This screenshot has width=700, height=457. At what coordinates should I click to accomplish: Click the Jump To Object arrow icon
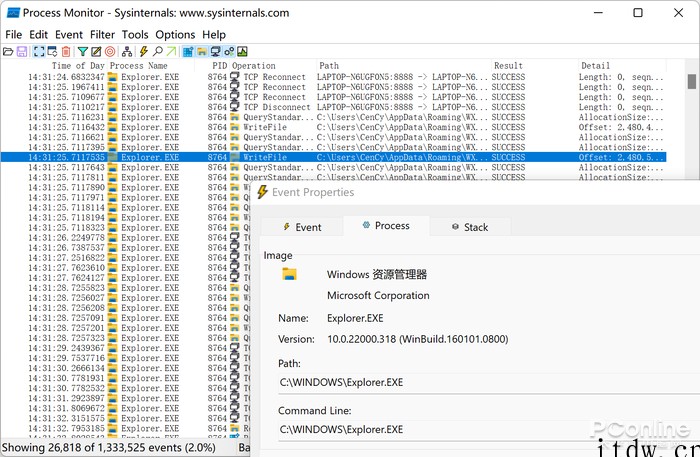point(171,52)
